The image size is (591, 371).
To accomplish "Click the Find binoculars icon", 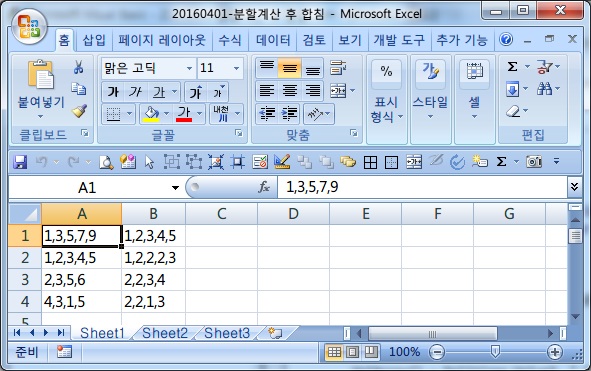I will coord(545,89).
